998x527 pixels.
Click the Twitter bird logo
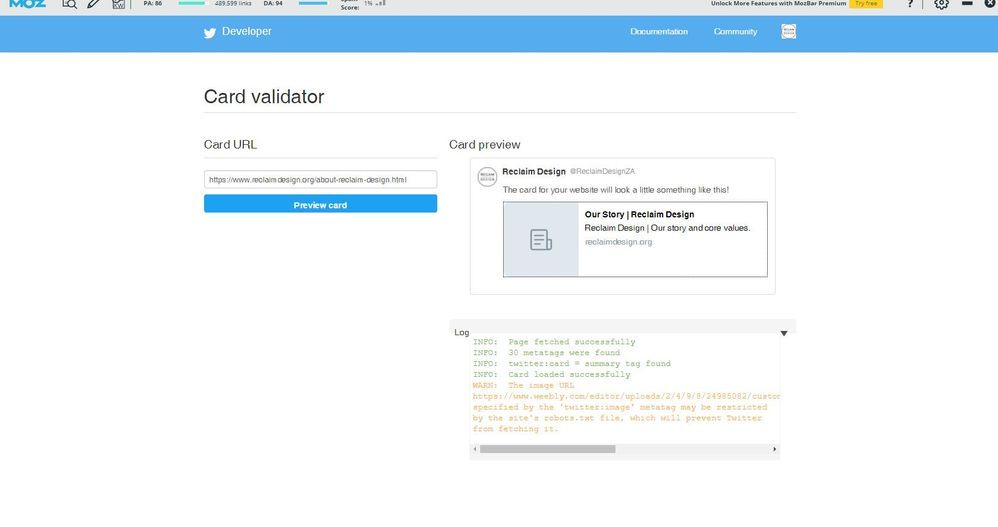[210, 32]
